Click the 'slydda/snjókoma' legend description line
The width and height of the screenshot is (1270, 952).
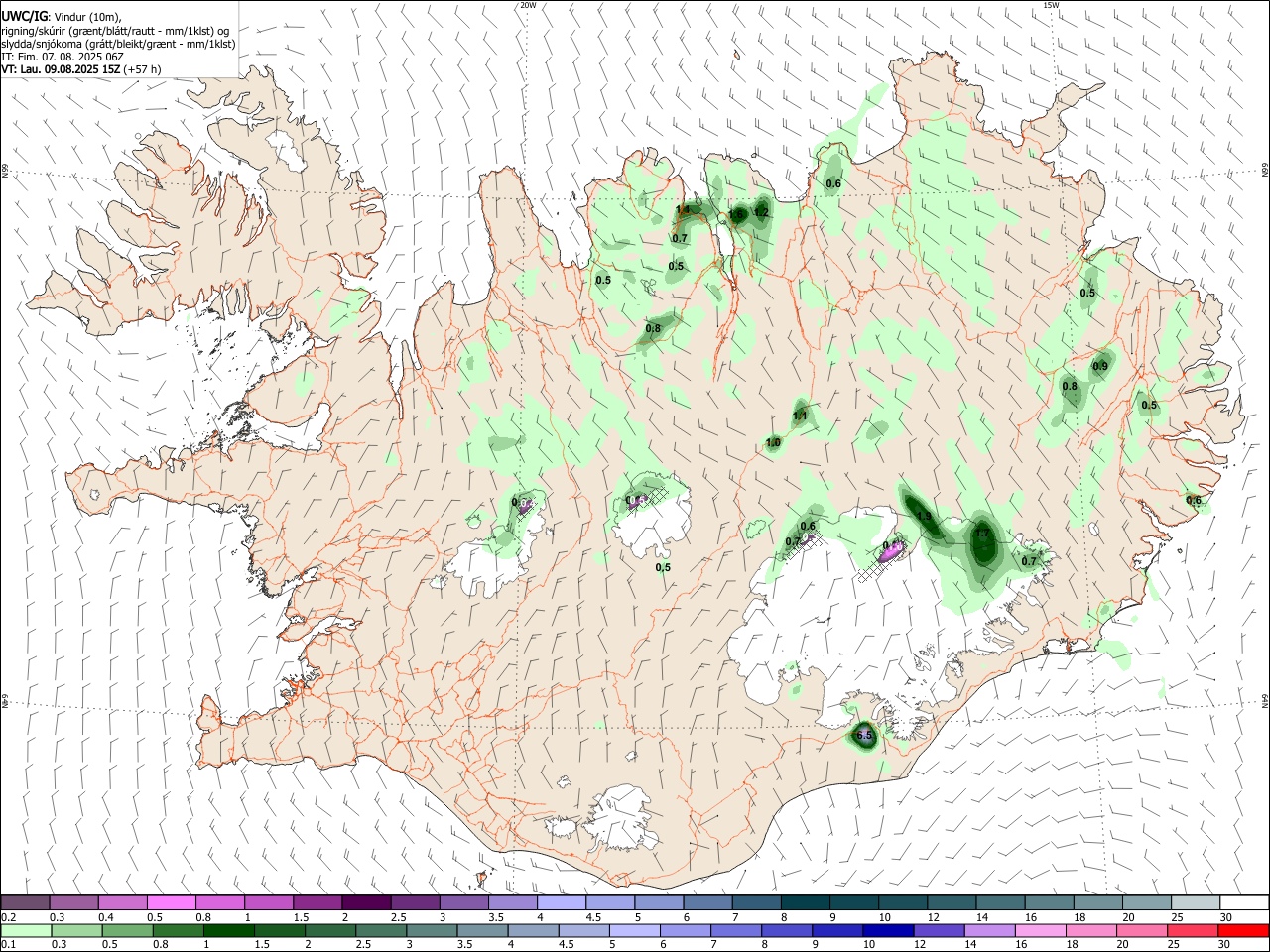tap(118, 44)
